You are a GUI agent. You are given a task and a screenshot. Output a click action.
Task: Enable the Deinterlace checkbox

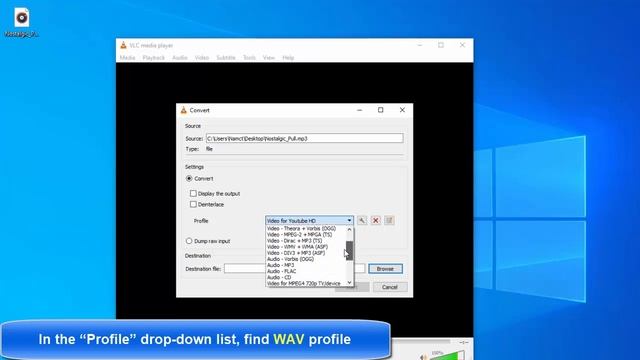193,204
